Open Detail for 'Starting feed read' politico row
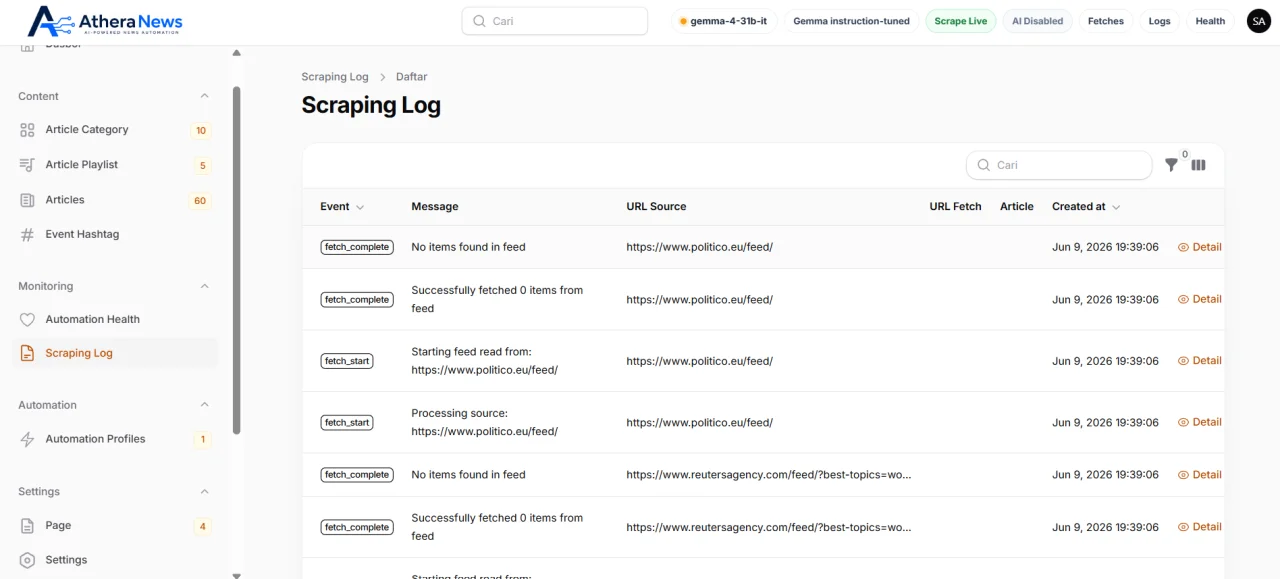The height and width of the screenshot is (579, 1280). pyautogui.click(x=1199, y=361)
